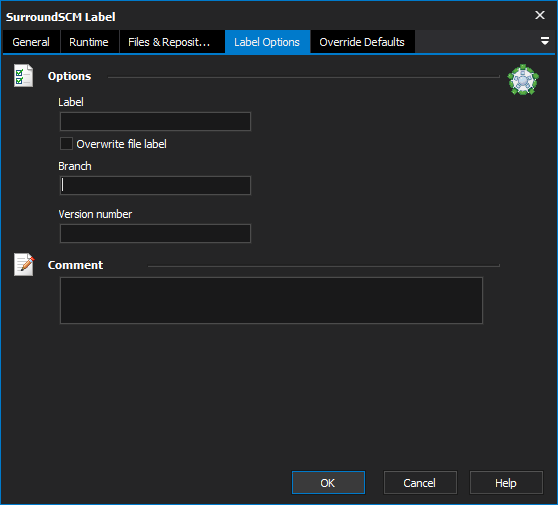558x505 pixels.
Task: Open the tab list dropdown arrow
Action: pos(544,41)
